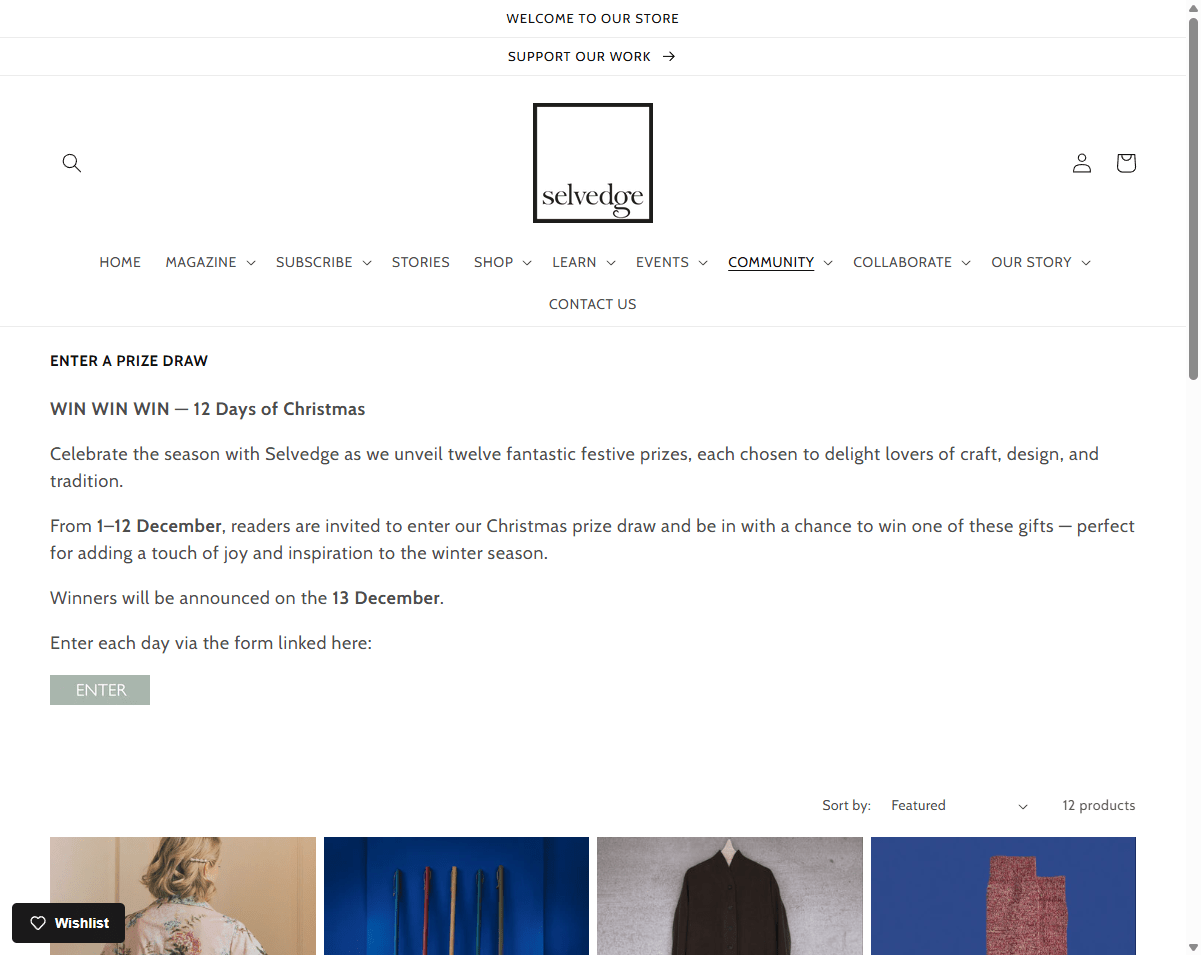The image size is (1201, 955).
Task: Expand the Learn menu chevron
Action: tap(611, 263)
